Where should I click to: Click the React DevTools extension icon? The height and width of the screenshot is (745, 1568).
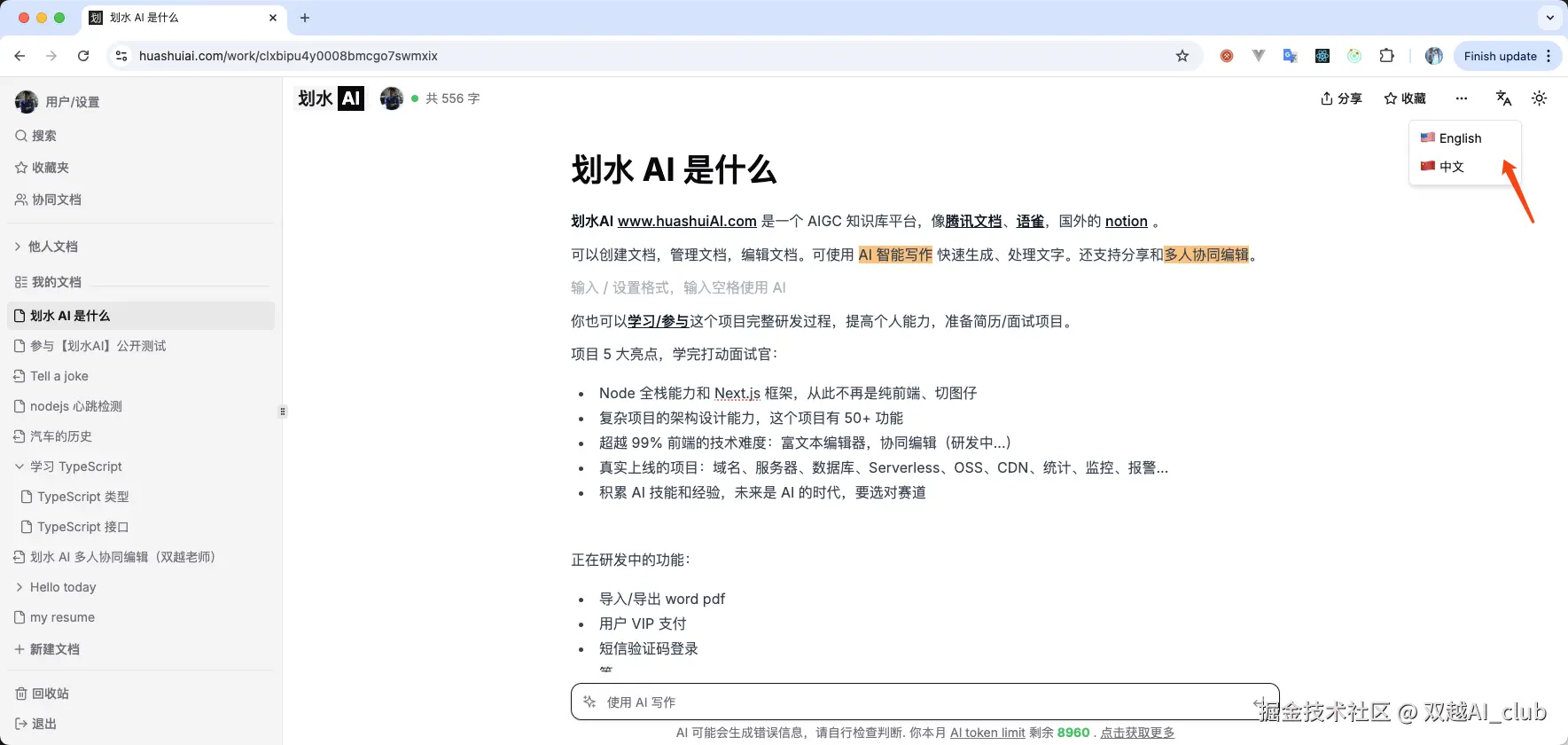pos(1322,56)
